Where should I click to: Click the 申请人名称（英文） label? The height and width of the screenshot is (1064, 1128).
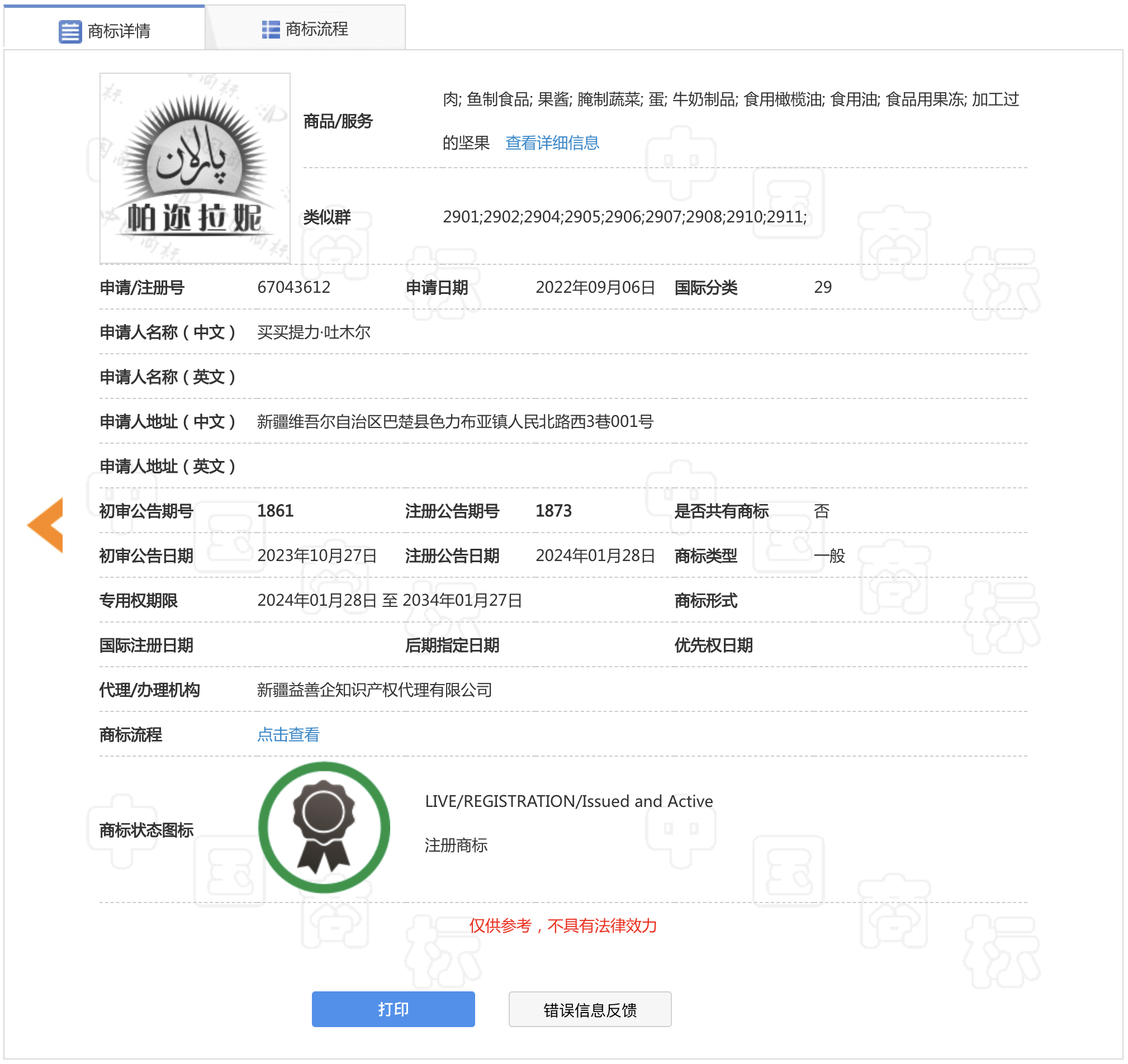(x=167, y=377)
